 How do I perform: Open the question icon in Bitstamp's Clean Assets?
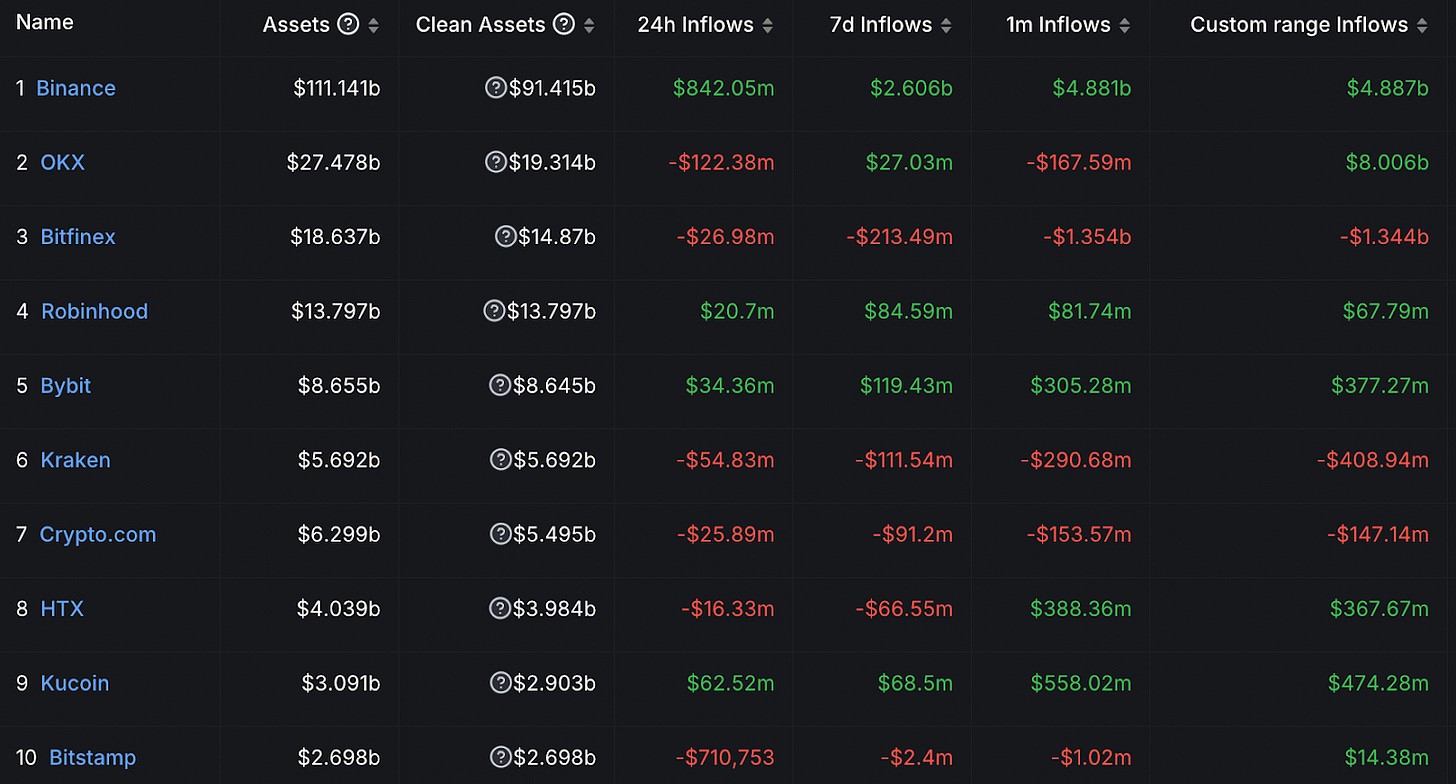point(501,757)
